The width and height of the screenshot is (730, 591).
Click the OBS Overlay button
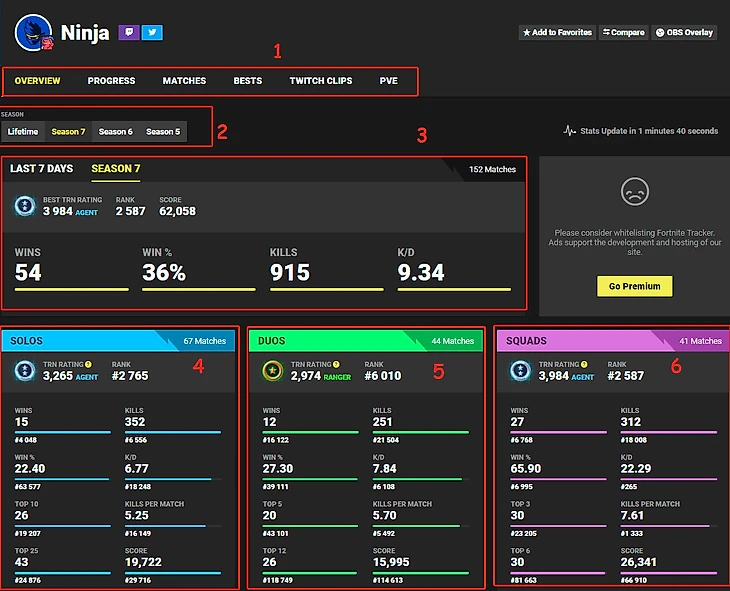click(685, 33)
